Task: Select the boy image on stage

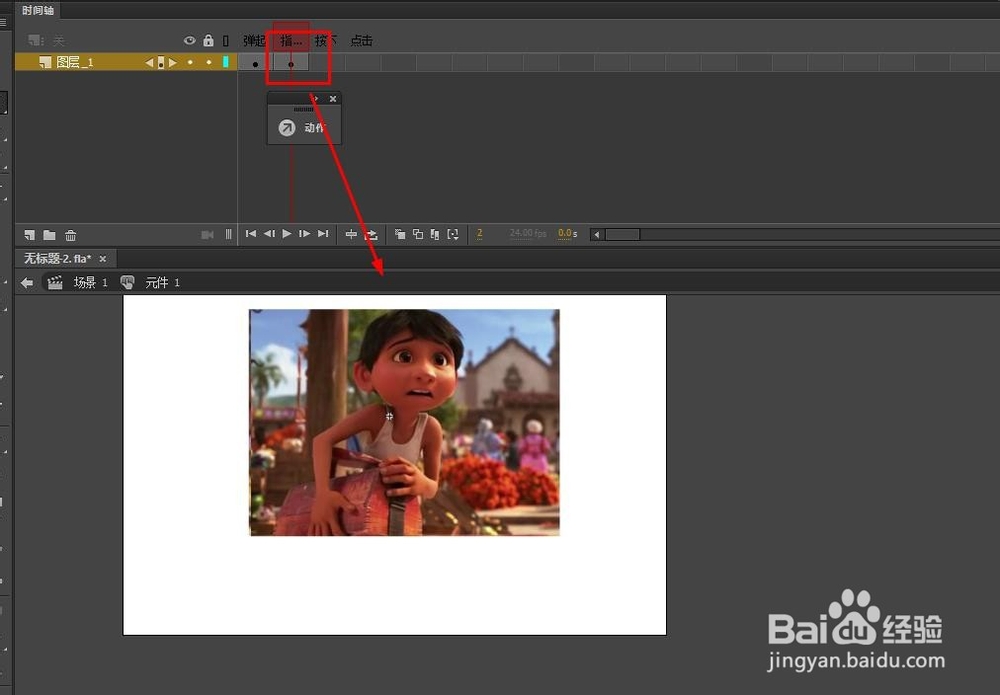Action: [404, 422]
